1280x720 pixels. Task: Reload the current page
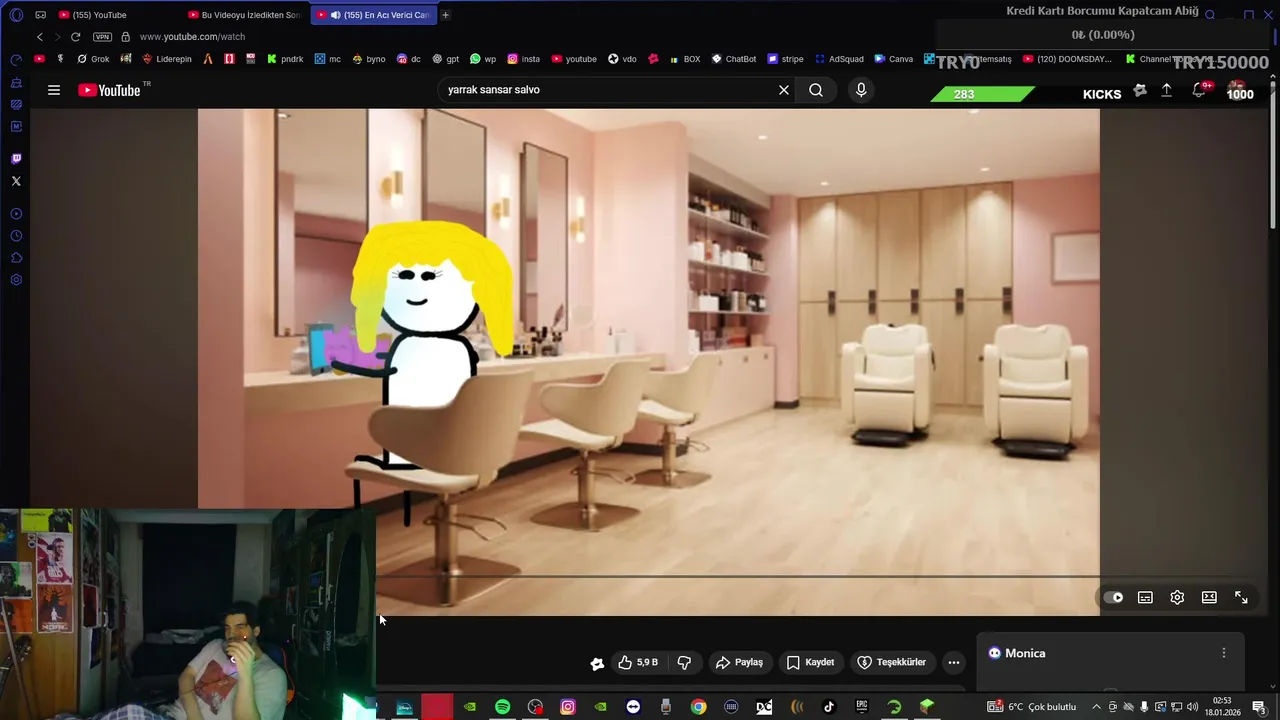[75, 37]
